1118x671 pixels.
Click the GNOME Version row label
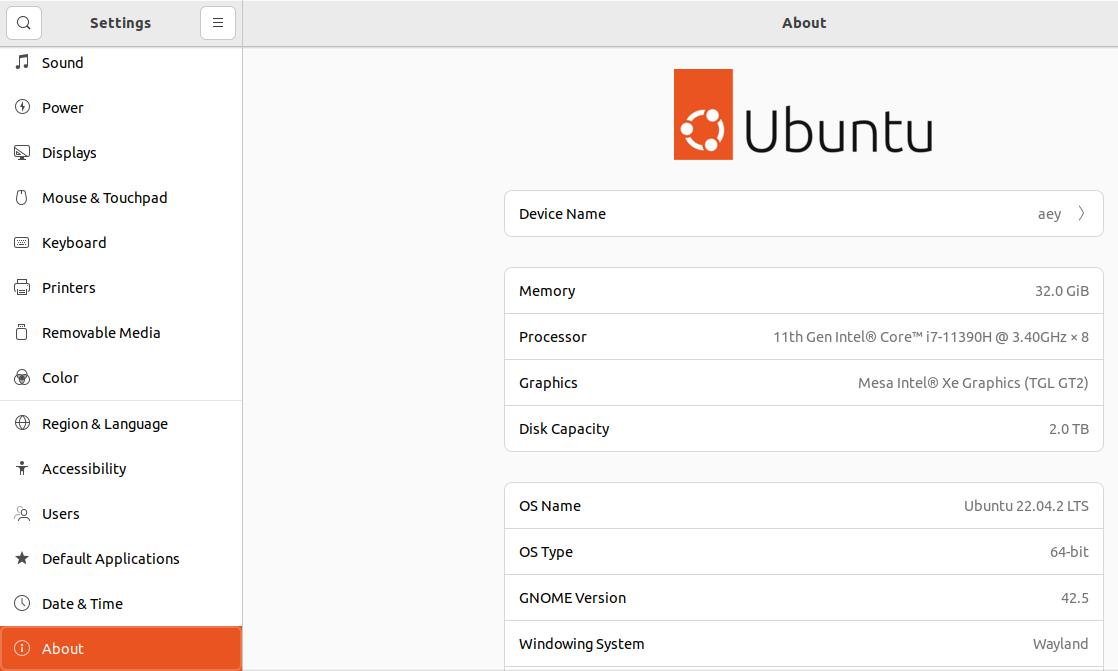pyautogui.click(x=573, y=598)
